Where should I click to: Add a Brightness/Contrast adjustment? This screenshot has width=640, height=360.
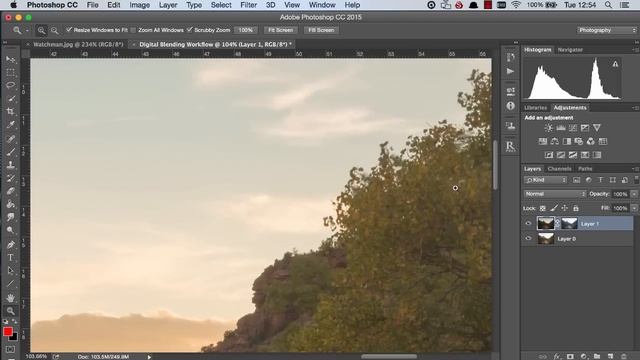tap(549, 128)
